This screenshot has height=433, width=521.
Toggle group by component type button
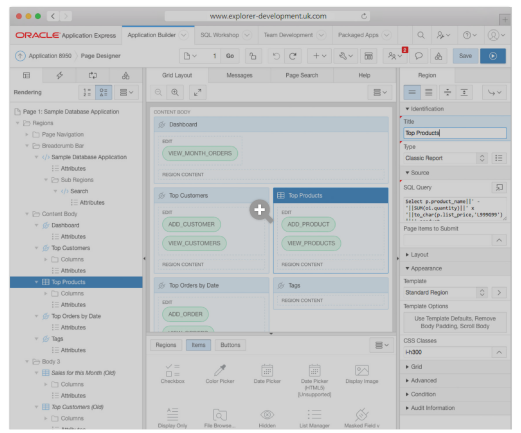click(x=104, y=92)
